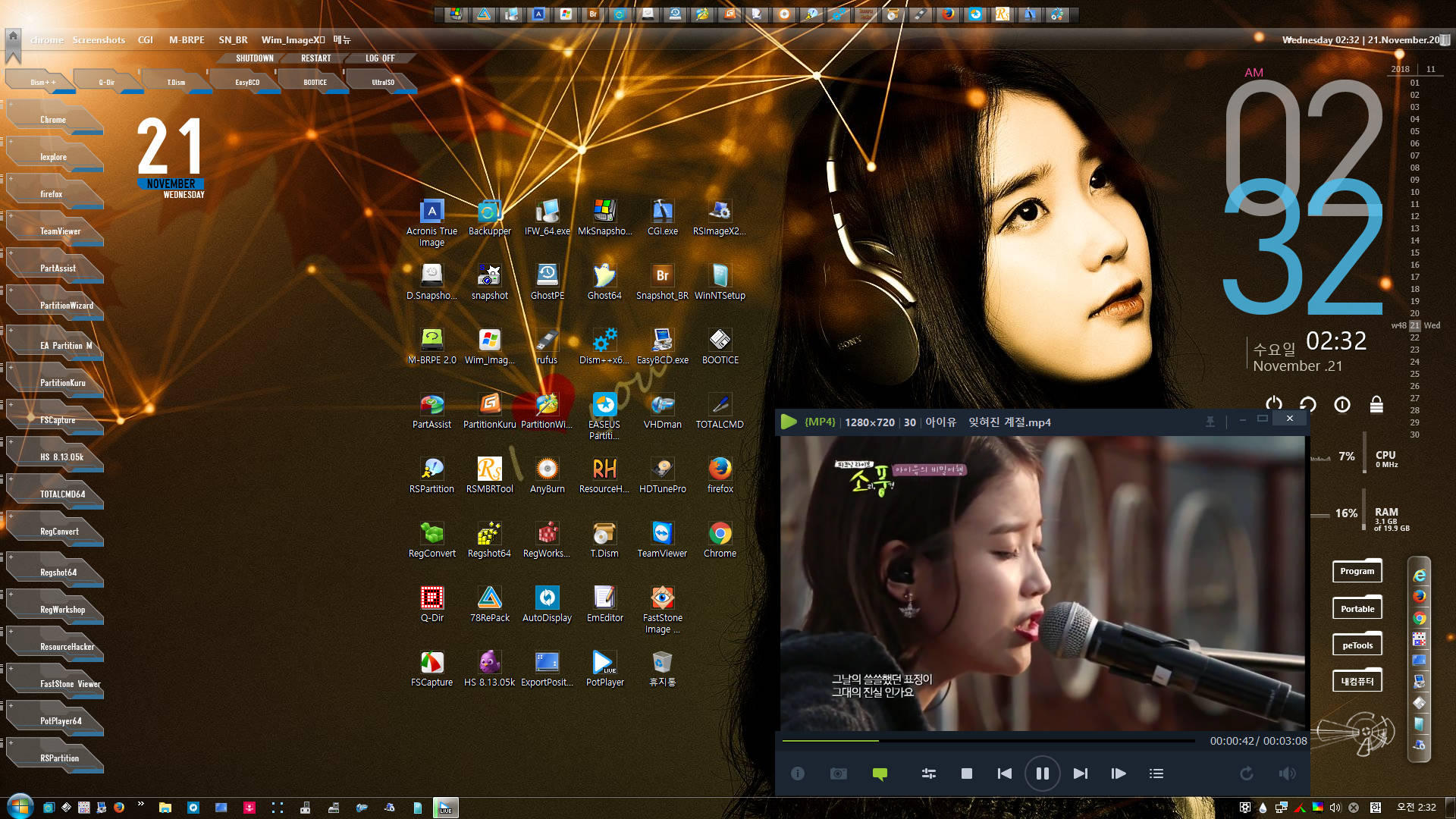Select the UltraISO tab
This screenshot has width=1456, height=819.
coord(382,82)
